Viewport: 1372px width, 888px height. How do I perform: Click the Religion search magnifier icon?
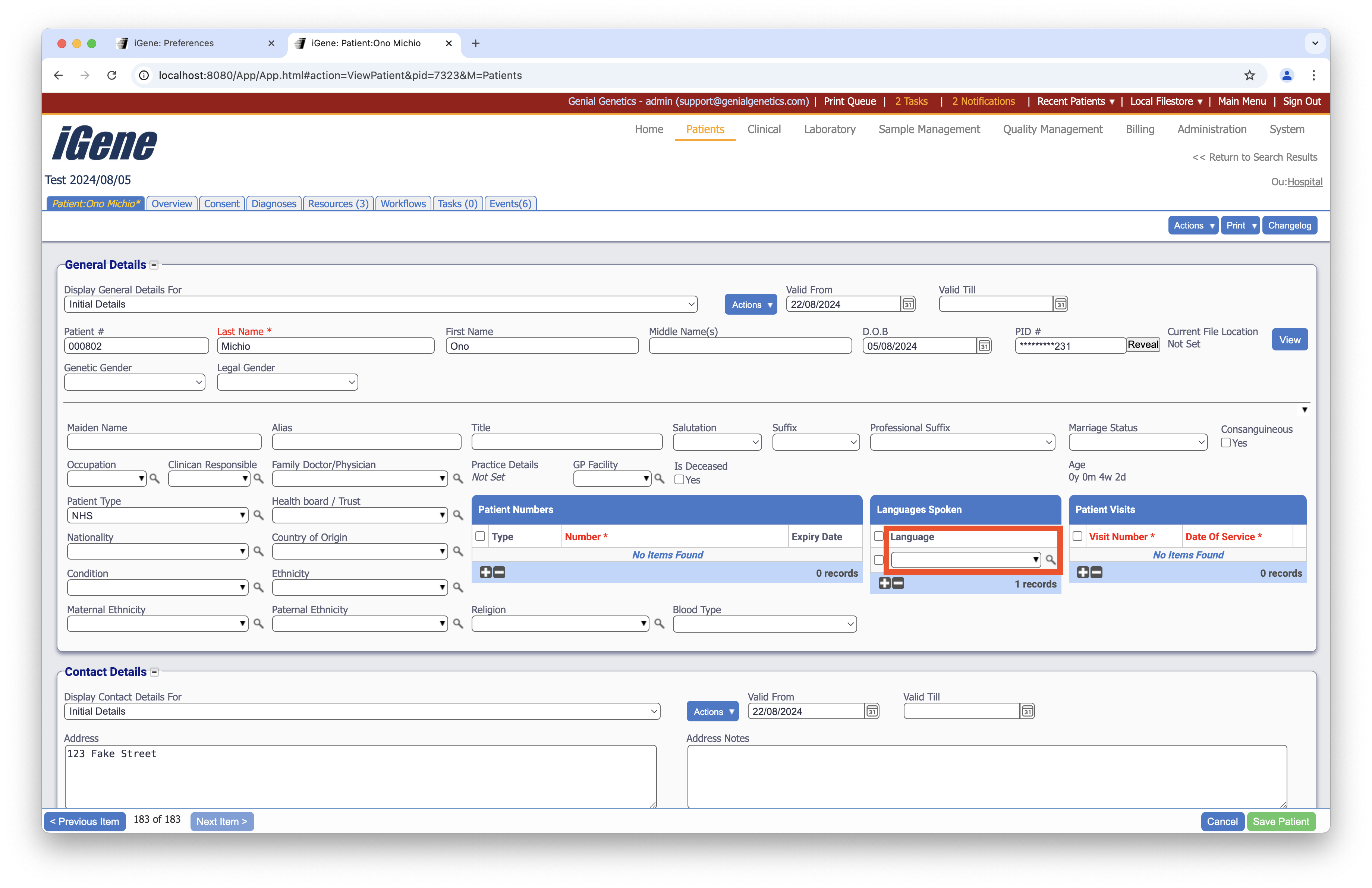[x=660, y=624]
